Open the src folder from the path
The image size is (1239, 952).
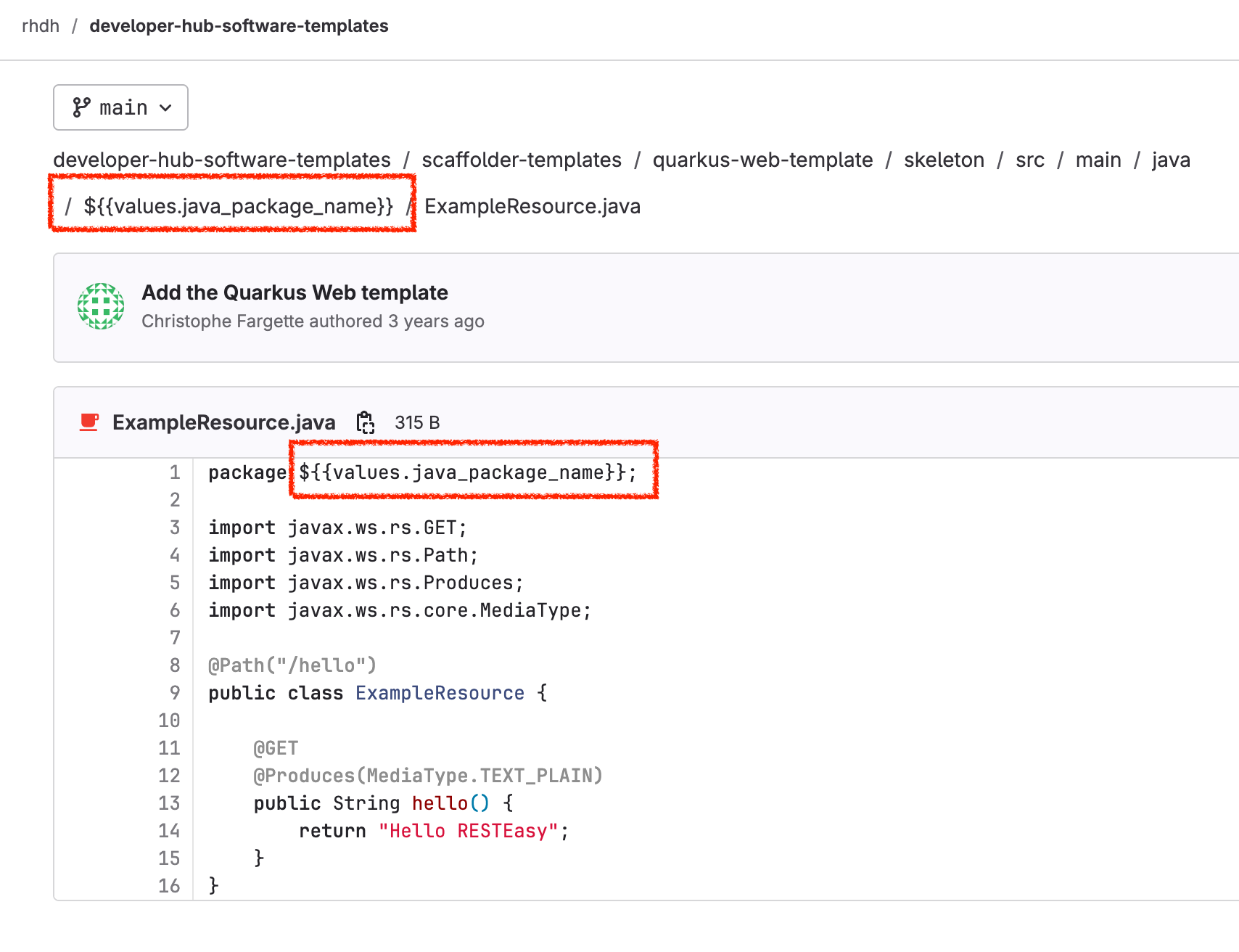pyautogui.click(x=1029, y=160)
